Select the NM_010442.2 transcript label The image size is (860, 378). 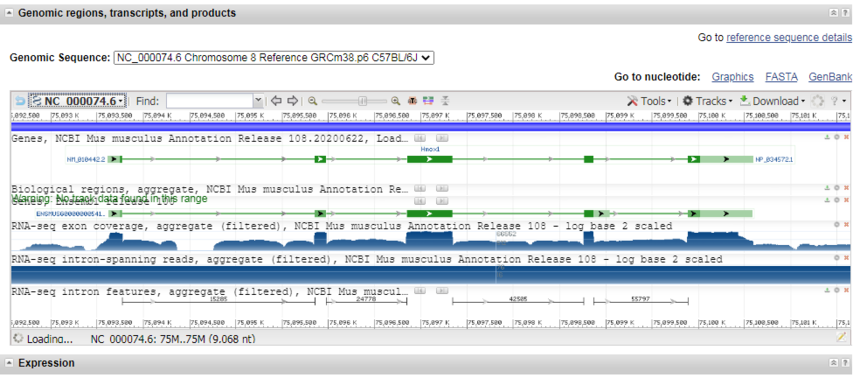tap(86, 159)
